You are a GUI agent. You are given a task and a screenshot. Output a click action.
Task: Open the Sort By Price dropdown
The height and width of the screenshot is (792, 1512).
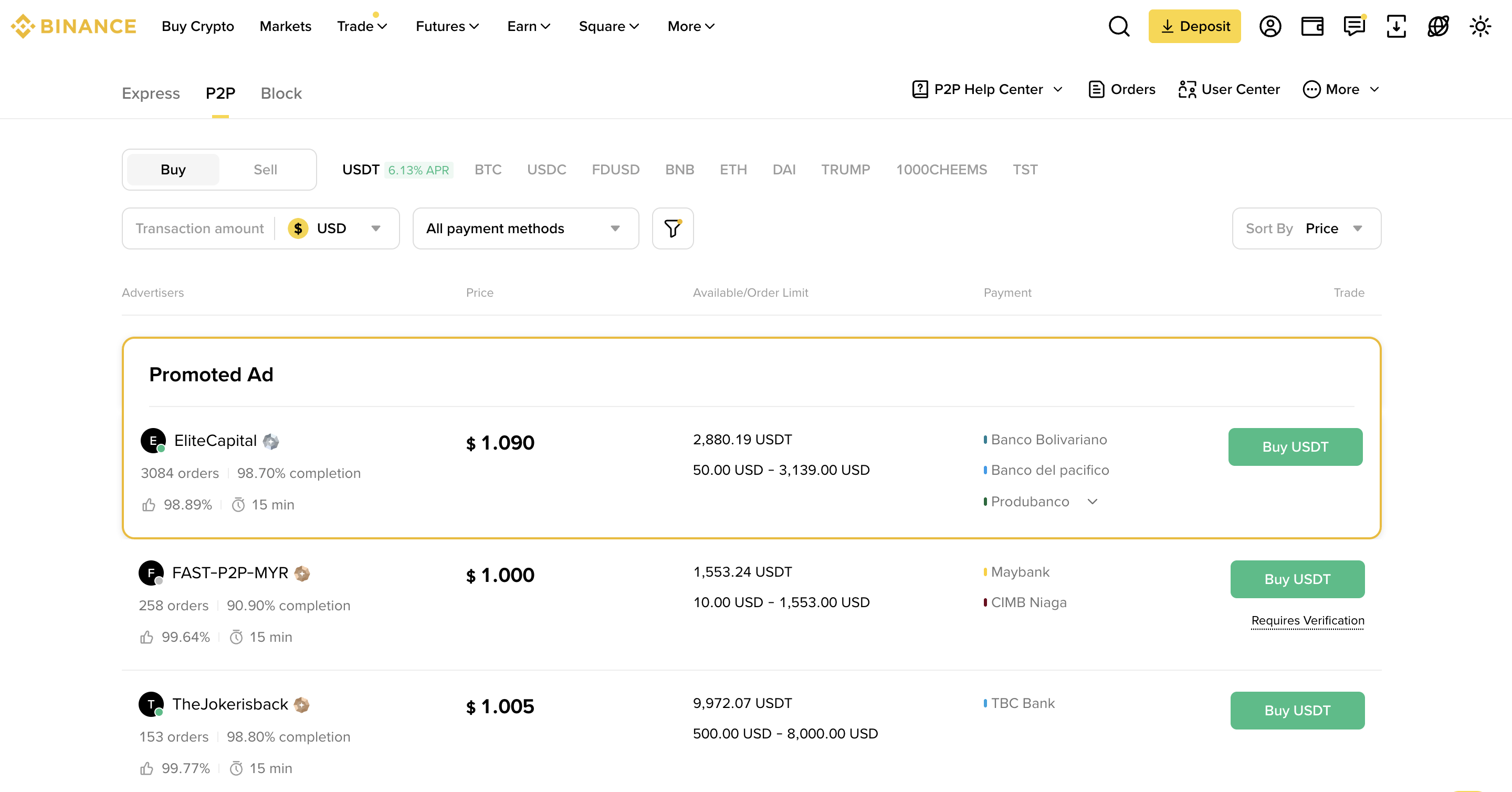coord(1306,228)
